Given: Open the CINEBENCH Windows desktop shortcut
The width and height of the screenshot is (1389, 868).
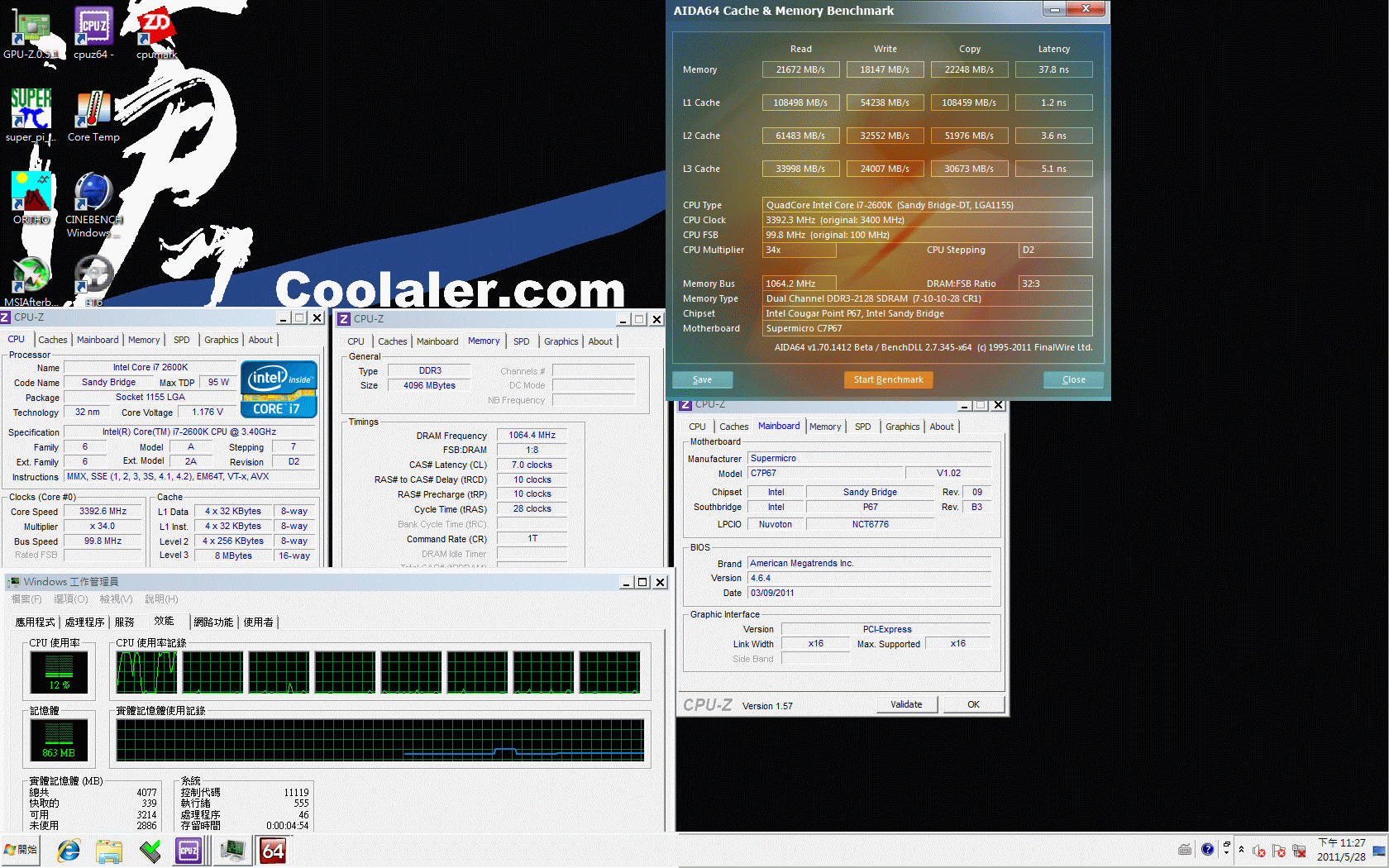Looking at the screenshot, I should pyautogui.click(x=93, y=205).
